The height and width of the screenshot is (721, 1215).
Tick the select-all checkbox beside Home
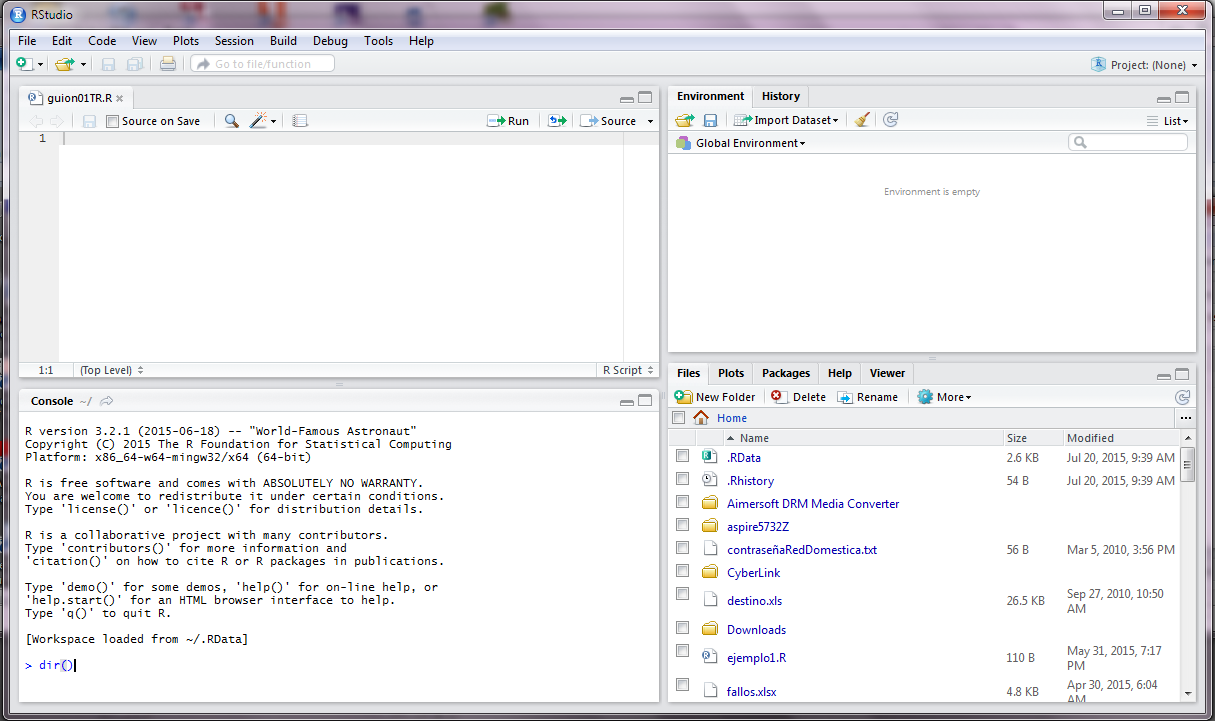(679, 418)
